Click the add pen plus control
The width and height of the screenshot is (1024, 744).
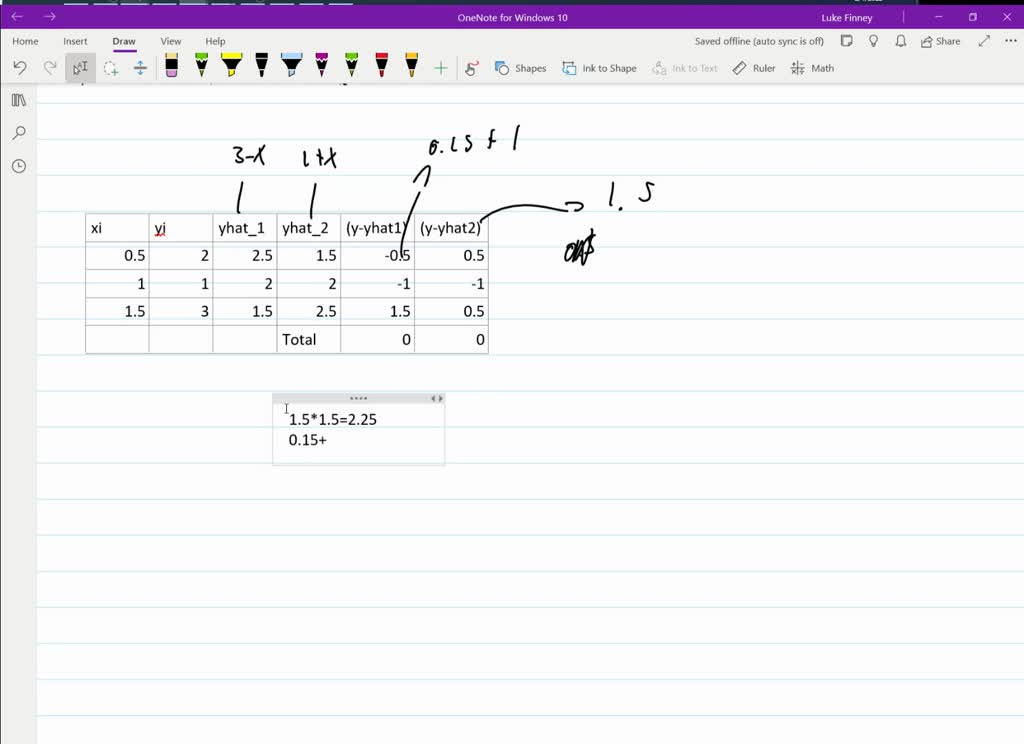tap(440, 67)
